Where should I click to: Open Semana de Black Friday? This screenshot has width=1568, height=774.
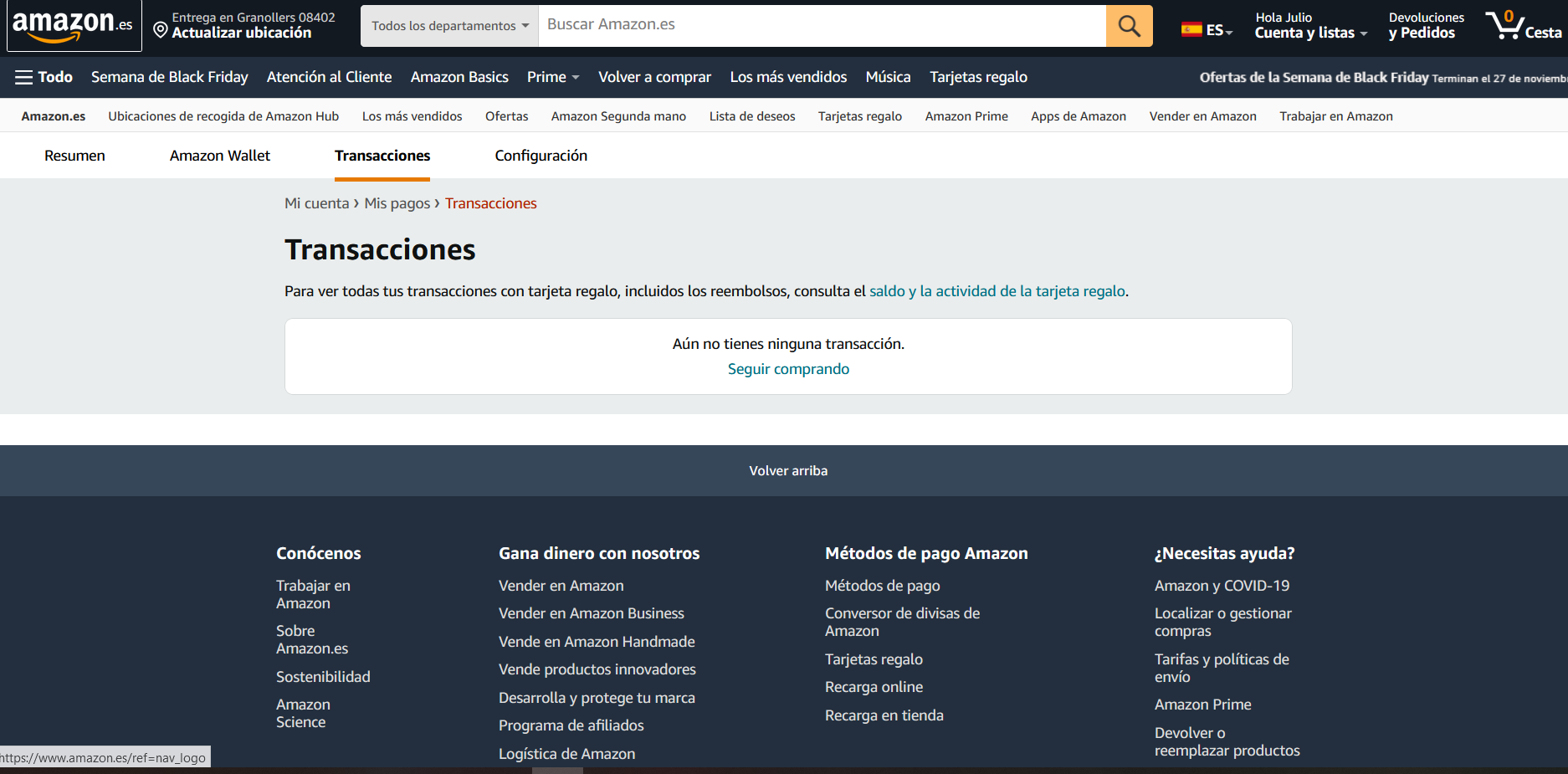[x=170, y=77]
